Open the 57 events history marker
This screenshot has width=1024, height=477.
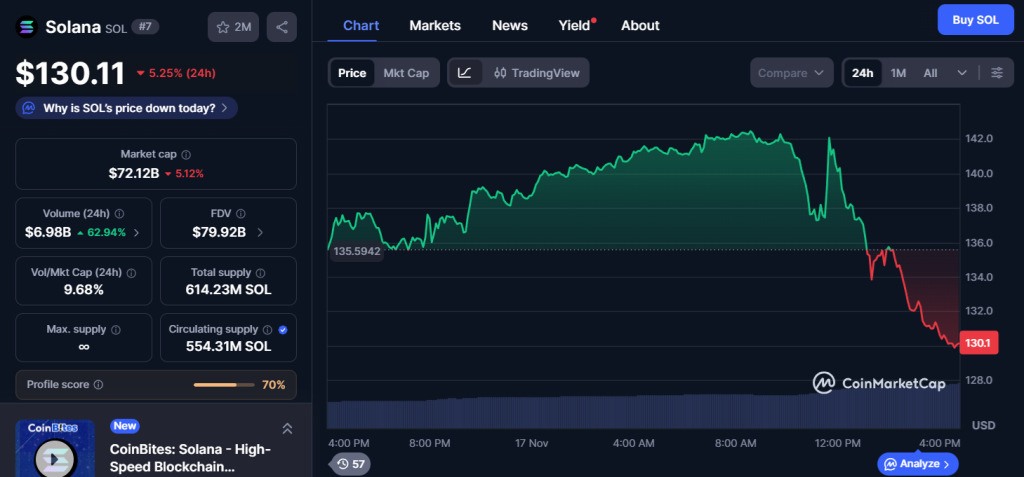click(x=350, y=464)
